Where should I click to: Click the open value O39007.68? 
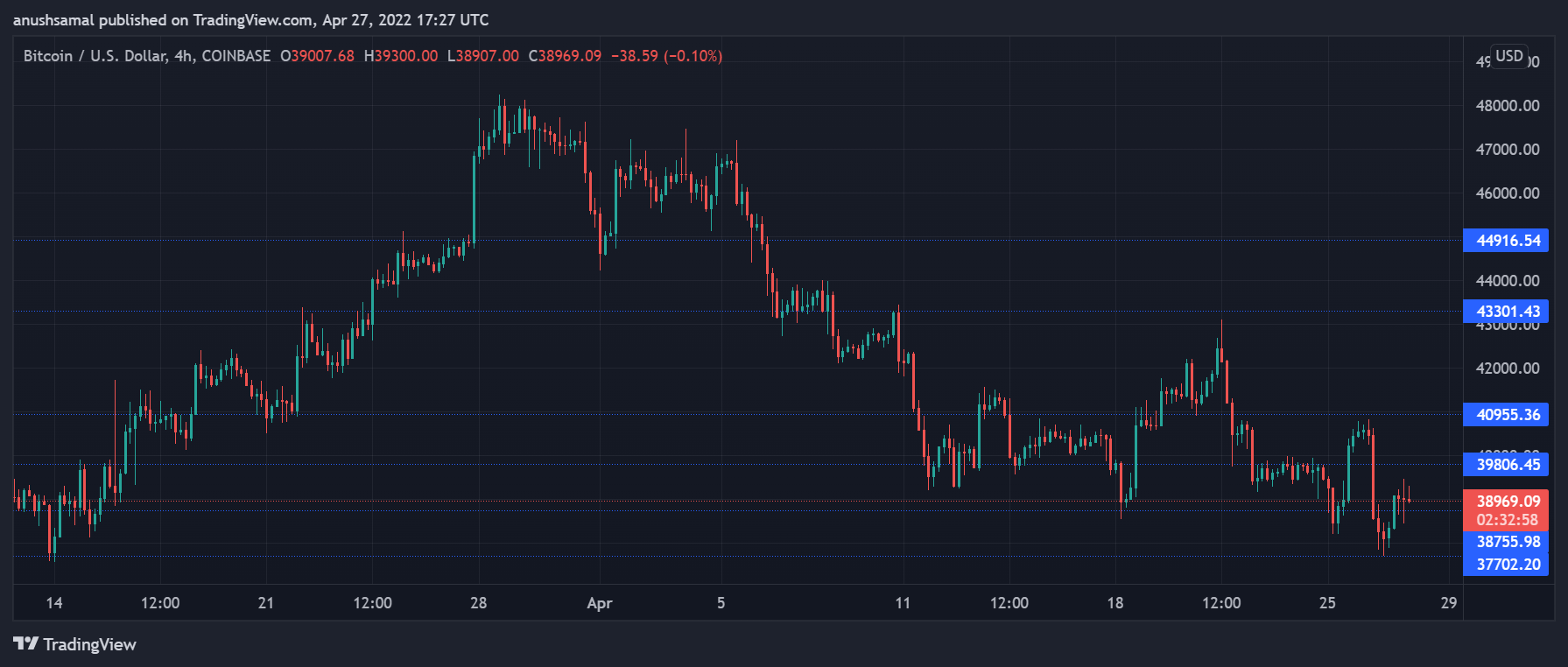coord(317,56)
